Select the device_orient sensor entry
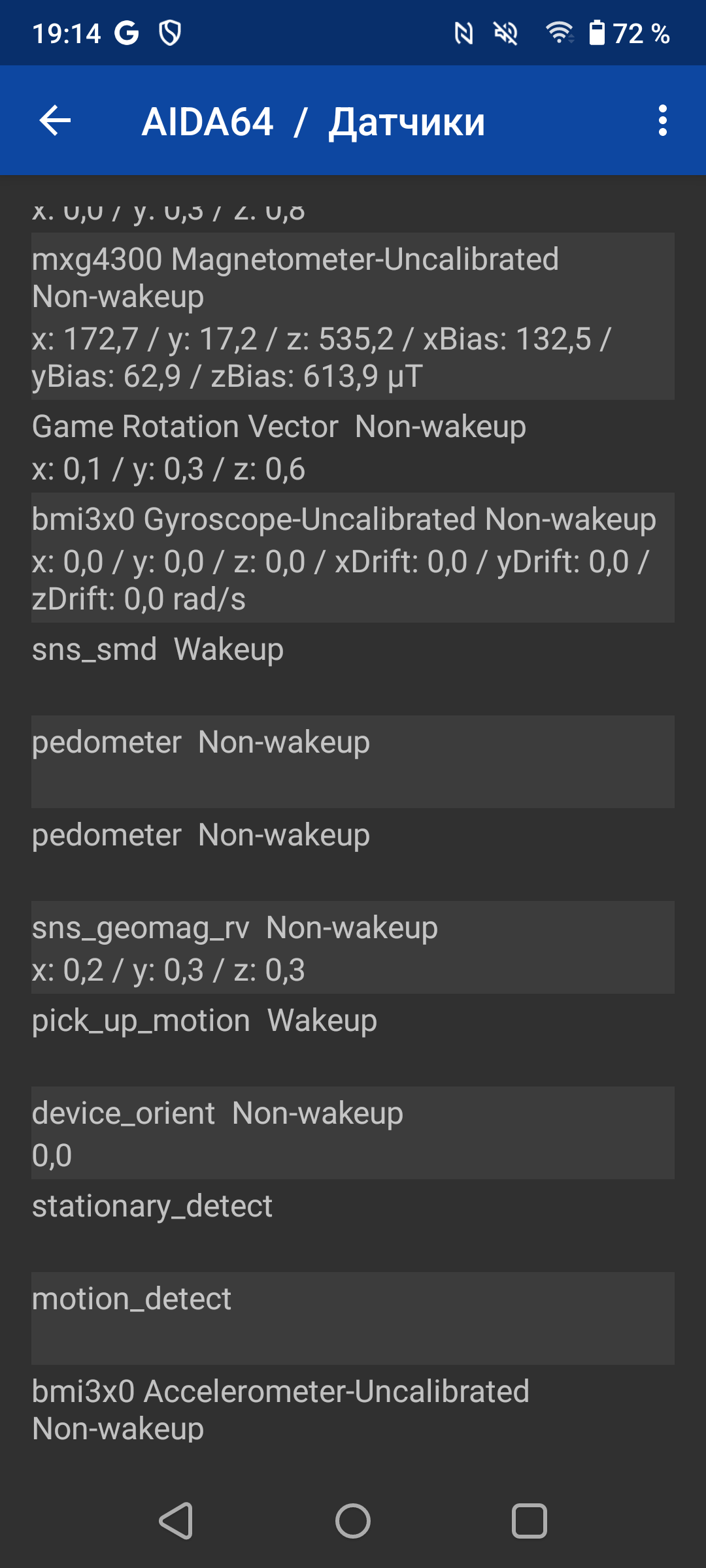Image resolution: width=706 pixels, height=1568 pixels. (x=353, y=1133)
